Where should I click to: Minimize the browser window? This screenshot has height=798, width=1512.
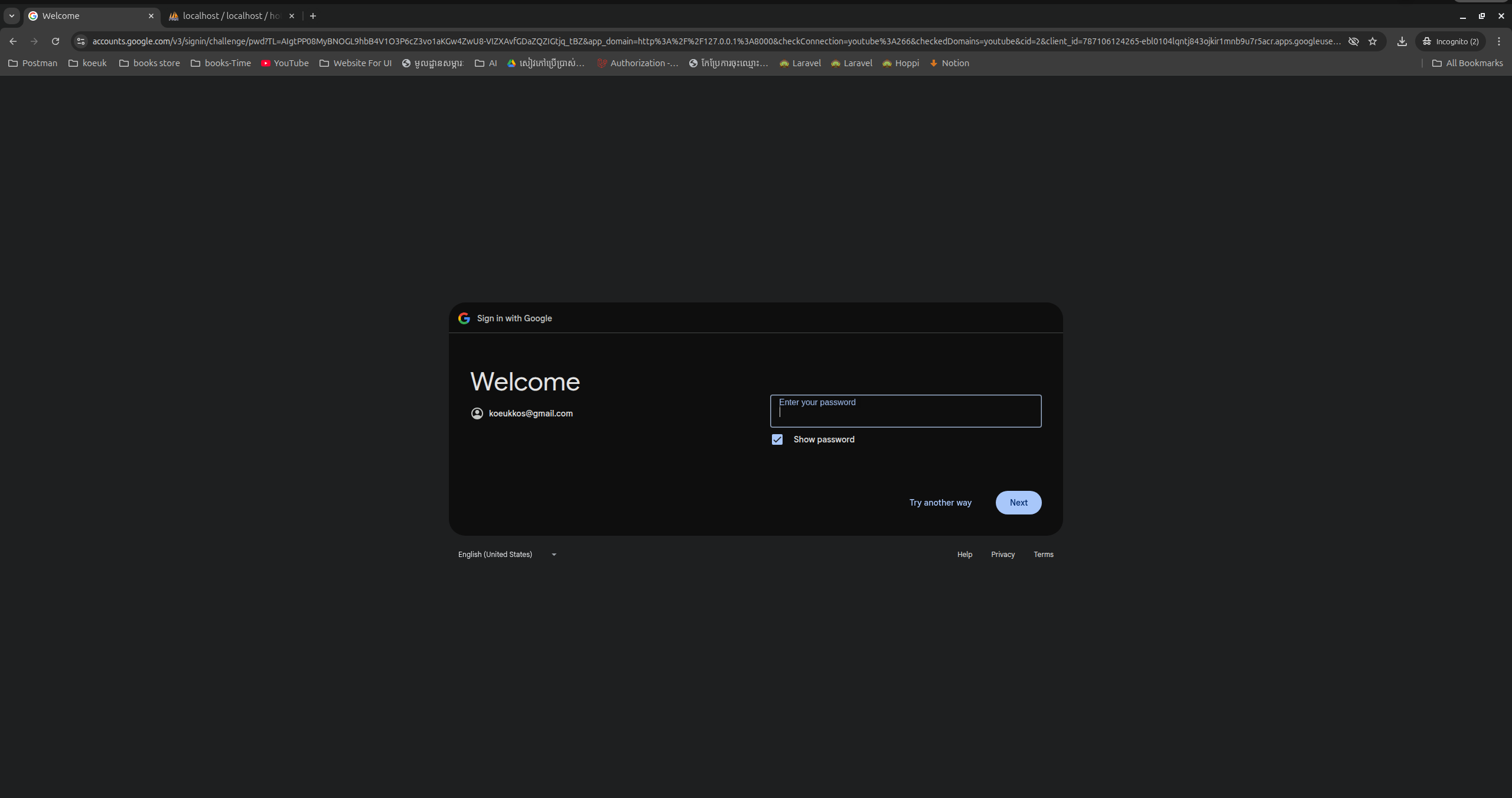1462,16
